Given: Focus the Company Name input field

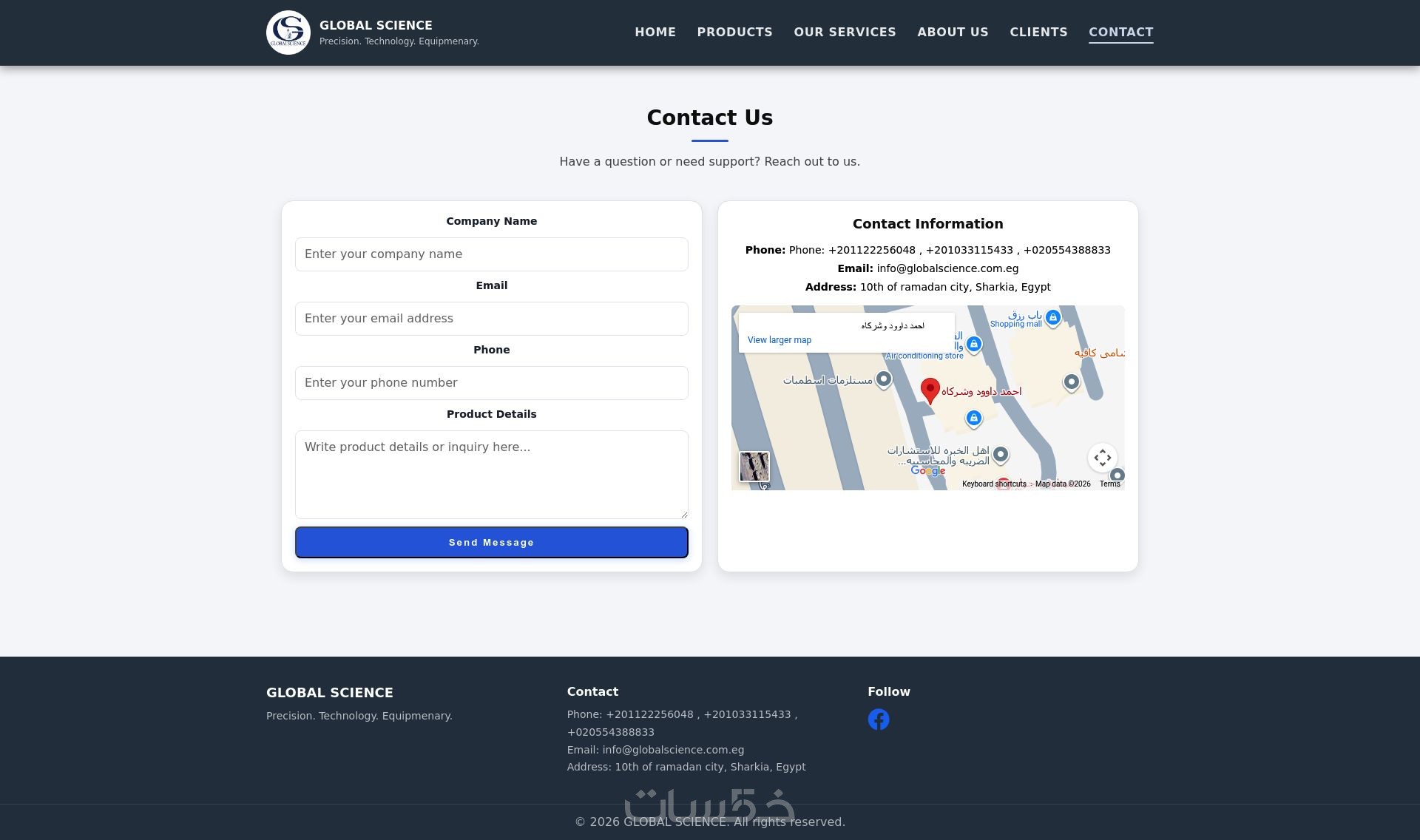Looking at the screenshot, I should (x=491, y=254).
